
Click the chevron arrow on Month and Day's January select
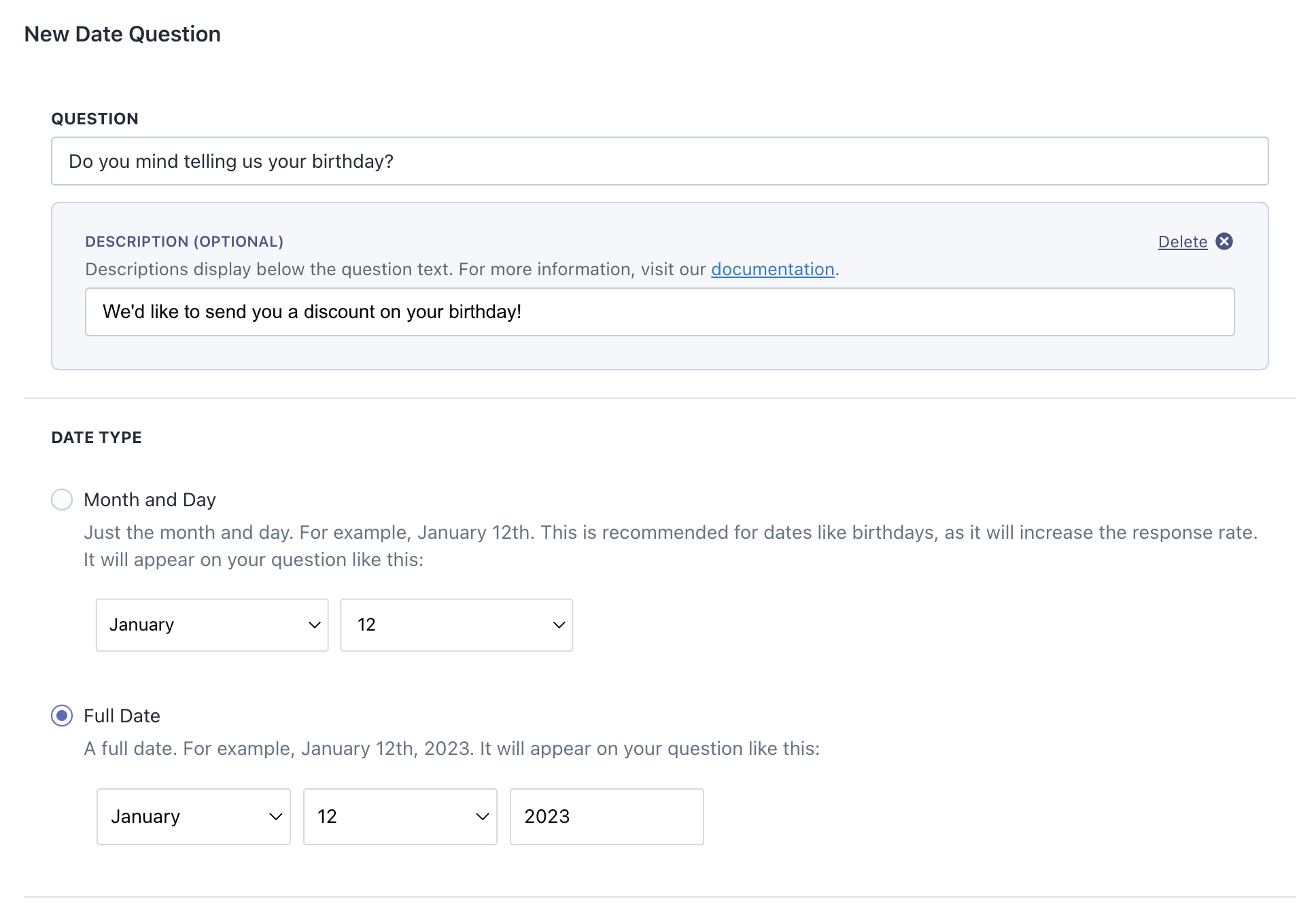click(314, 624)
